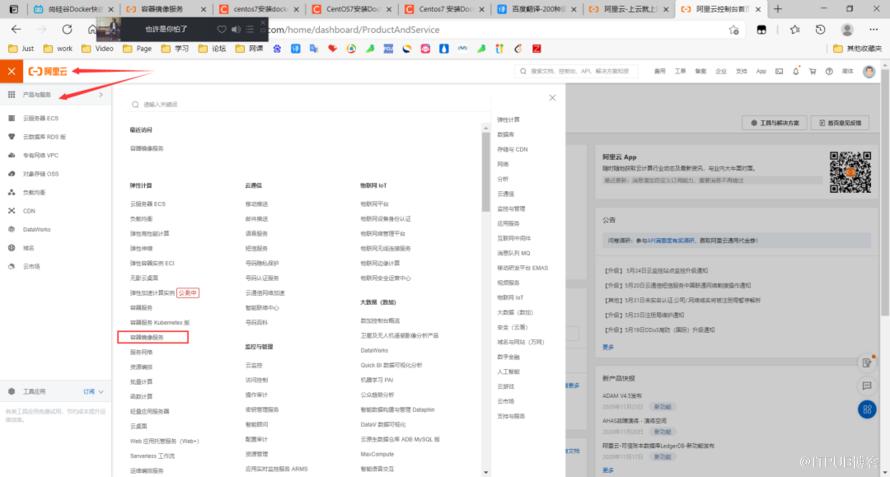Click the header search box
890x477 pixels.
pos(576,72)
